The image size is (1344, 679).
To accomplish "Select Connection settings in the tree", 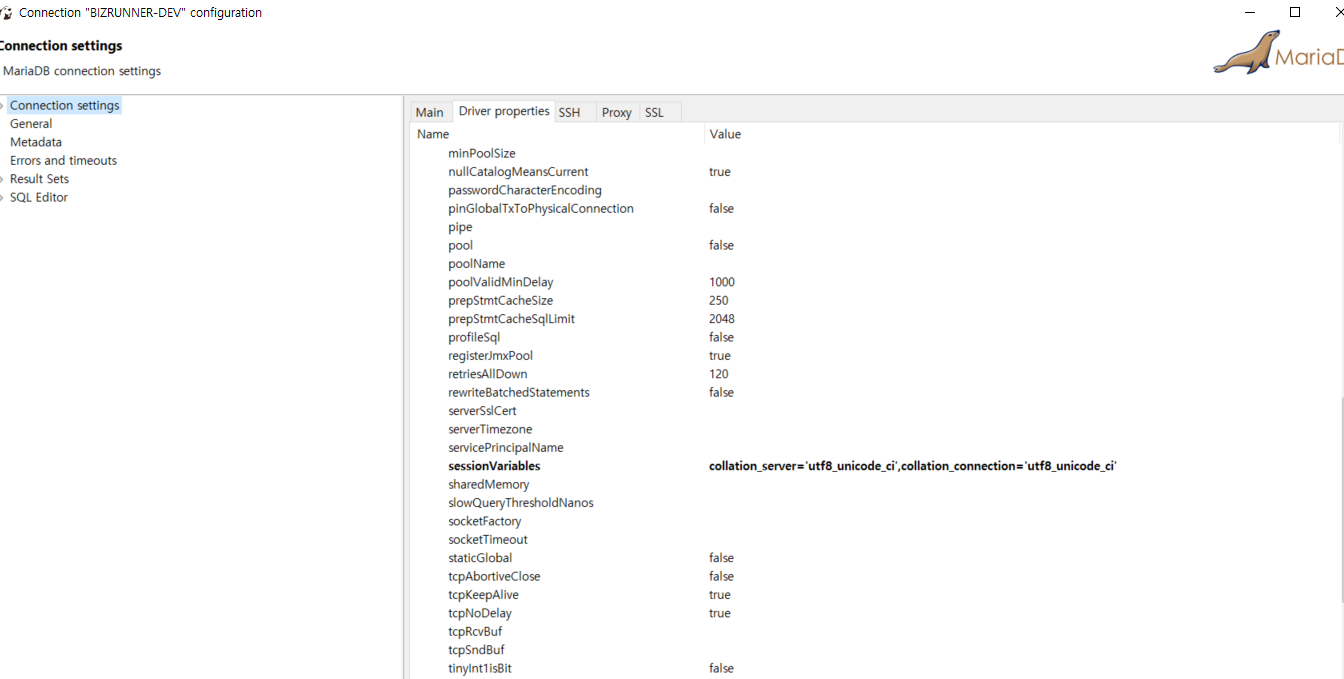I will pyautogui.click(x=64, y=105).
